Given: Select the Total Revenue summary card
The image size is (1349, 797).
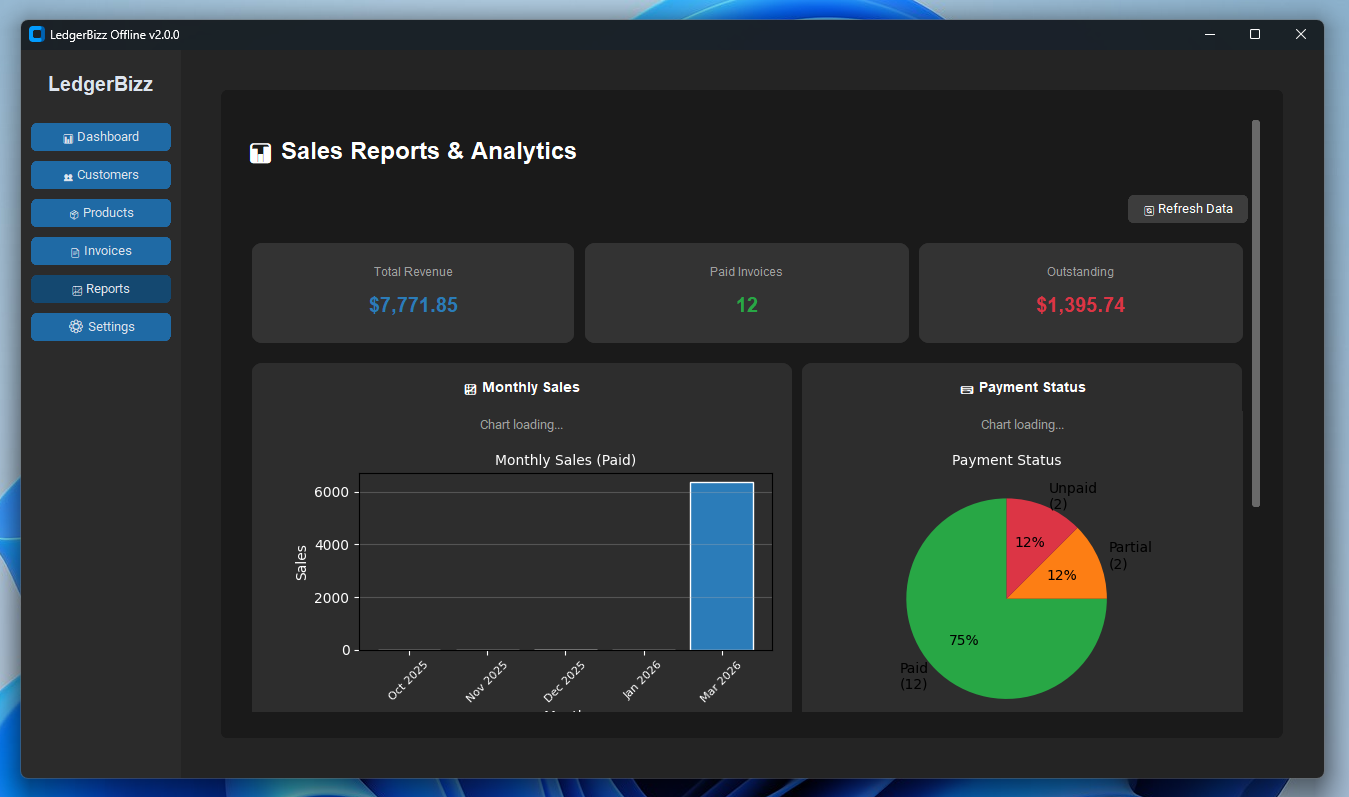Looking at the screenshot, I should [412, 292].
